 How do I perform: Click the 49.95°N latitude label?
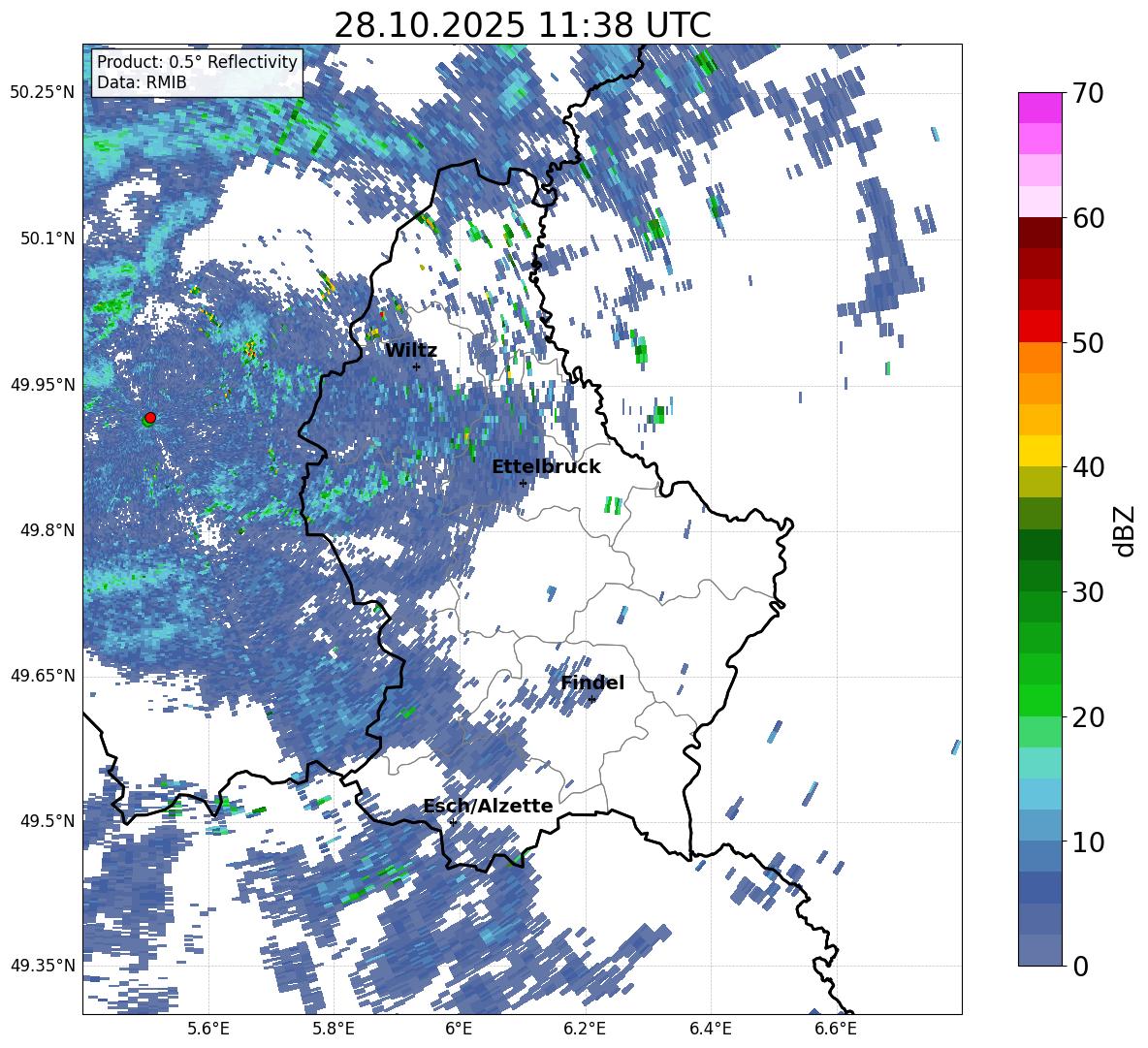coord(43,384)
